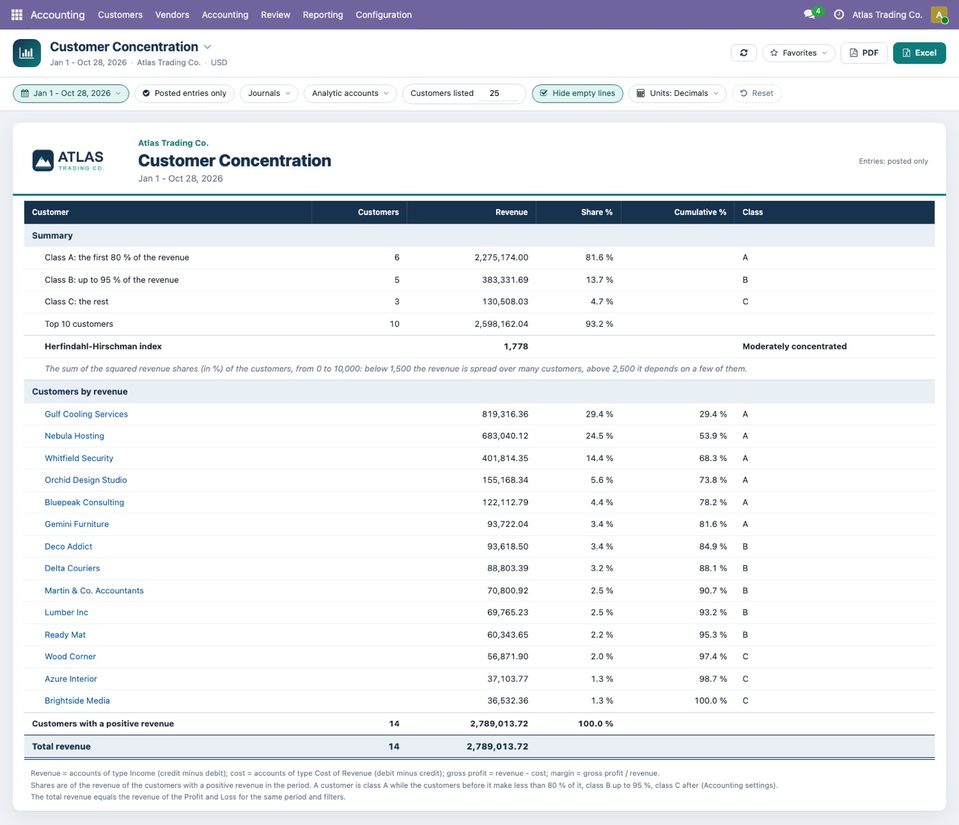Open the user avatar menu
Image resolution: width=959 pixels, height=825 pixels.
tap(939, 15)
